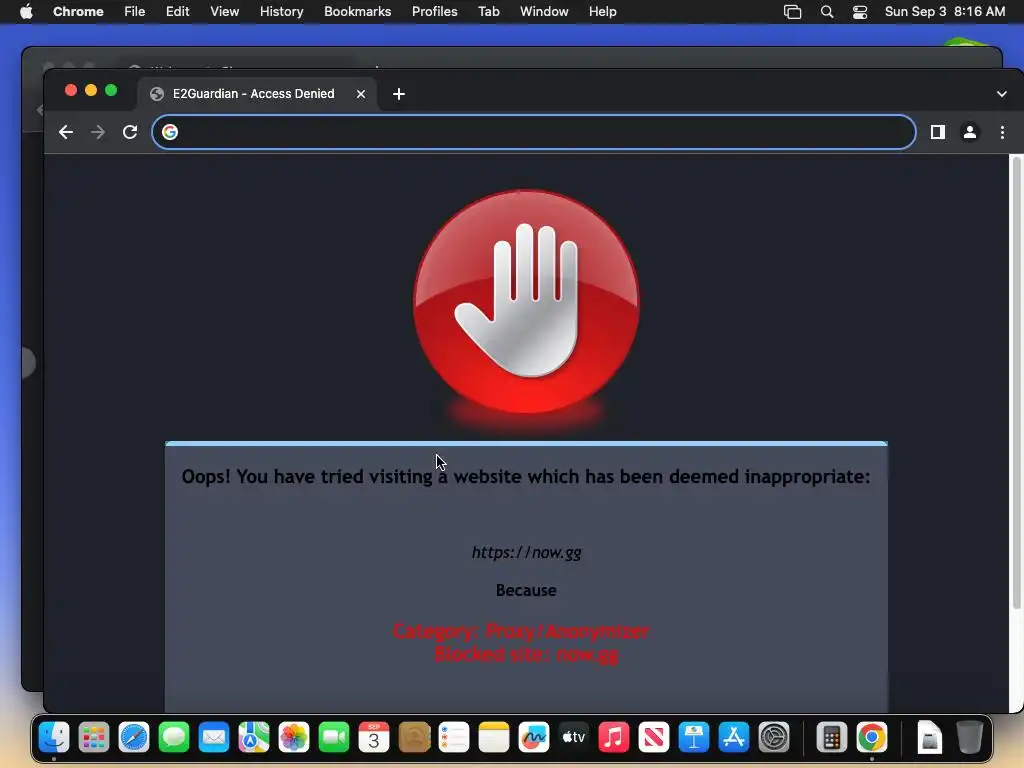Image resolution: width=1024 pixels, height=768 pixels.
Task: Click the page vertical scrollbar
Action: [1016, 383]
